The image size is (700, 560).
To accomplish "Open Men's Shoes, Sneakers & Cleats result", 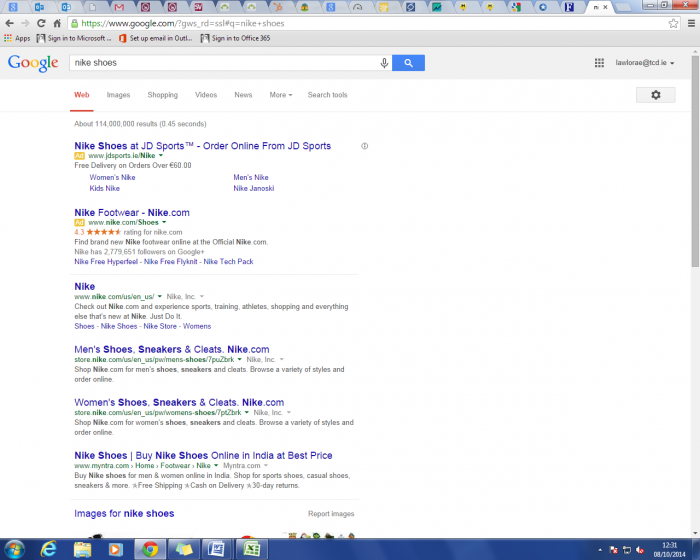I will pyautogui.click(x=172, y=349).
